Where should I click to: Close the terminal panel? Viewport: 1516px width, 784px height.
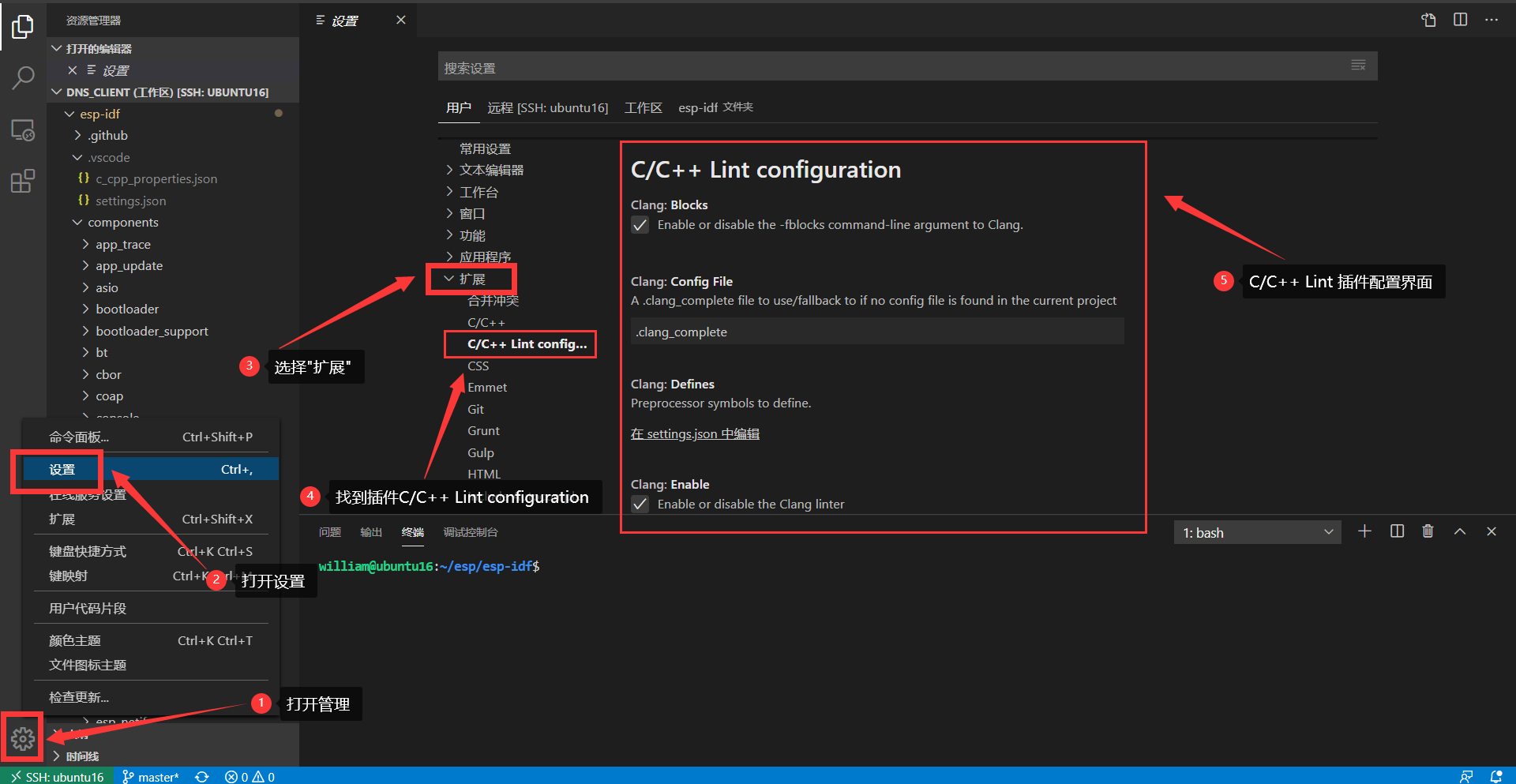click(1492, 531)
